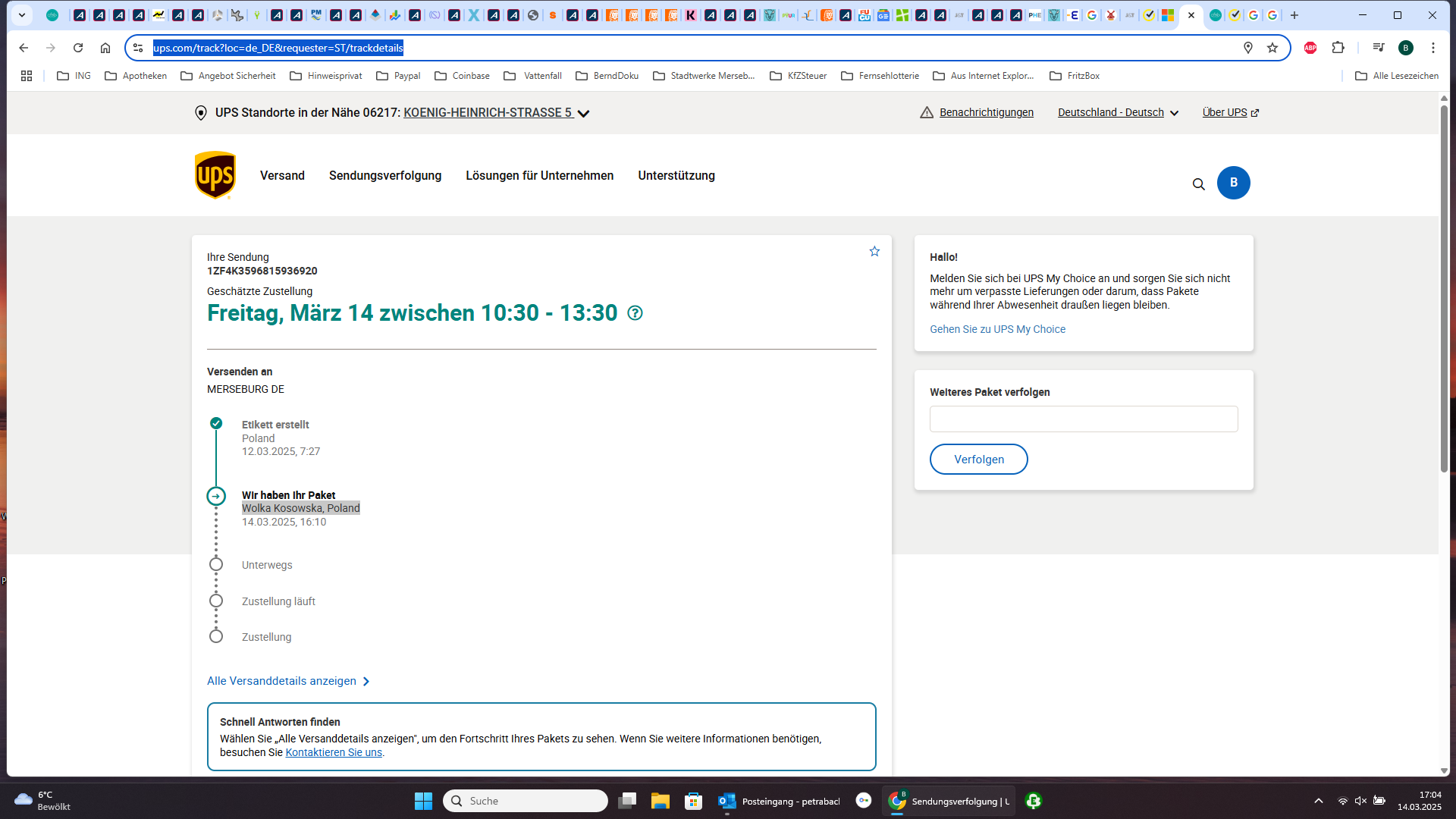Open Apotheken bookmarks folder
1456x819 pixels.
tap(136, 76)
